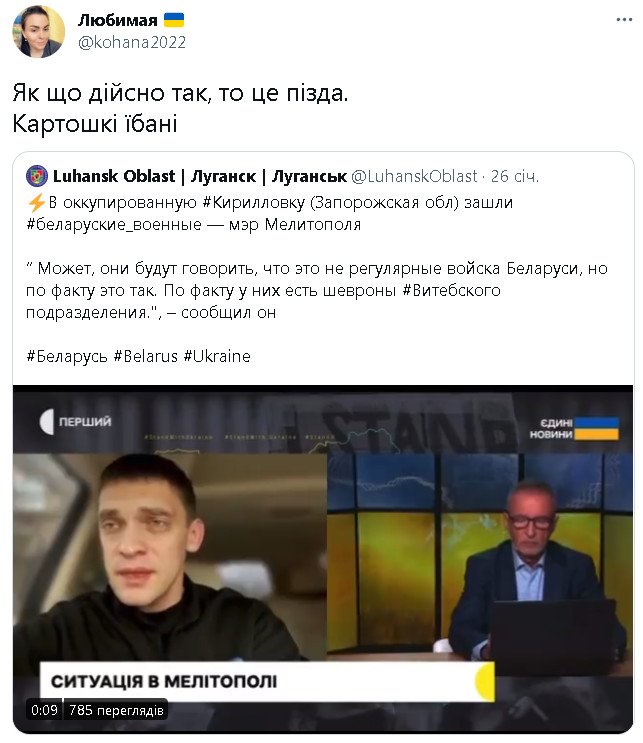Open the #Кирилловку hashtag

coord(254,202)
